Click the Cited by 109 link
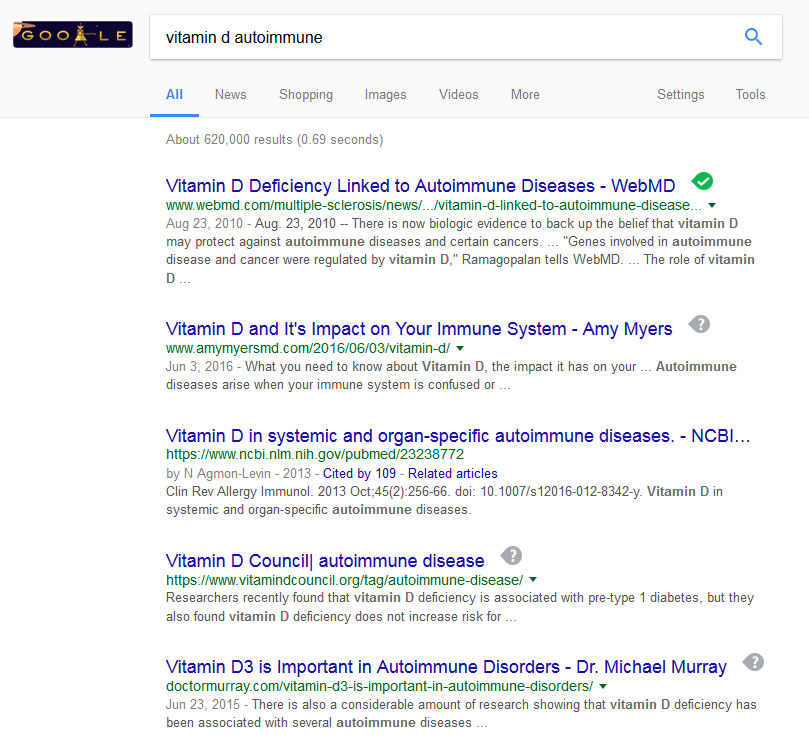The height and width of the screenshot is (753, 809). coord(359,473)
